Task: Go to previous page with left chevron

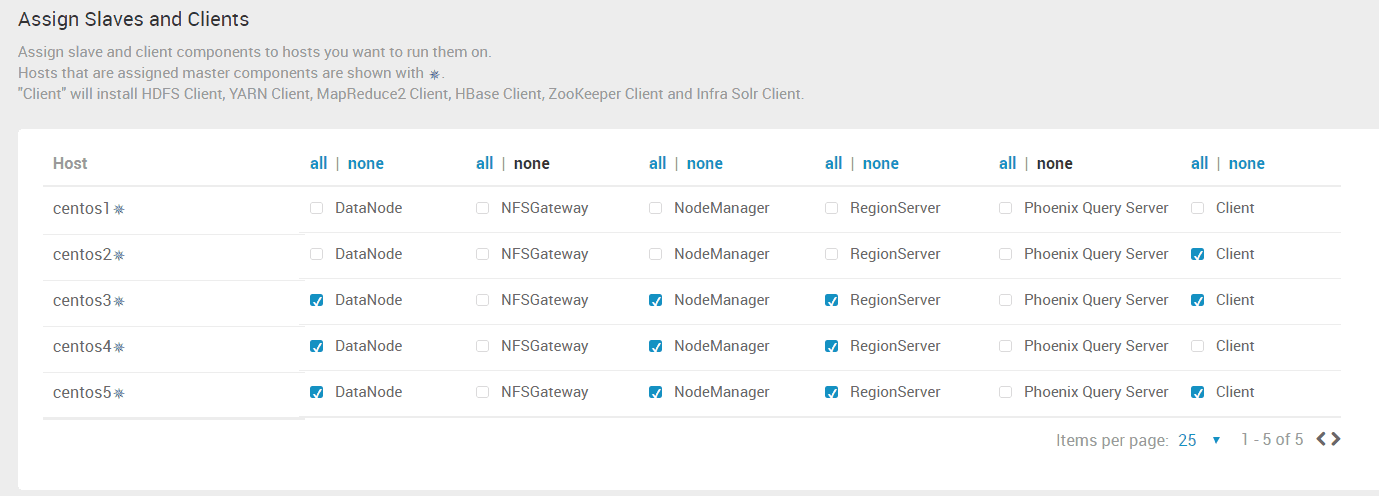Action: [1322, 439]
